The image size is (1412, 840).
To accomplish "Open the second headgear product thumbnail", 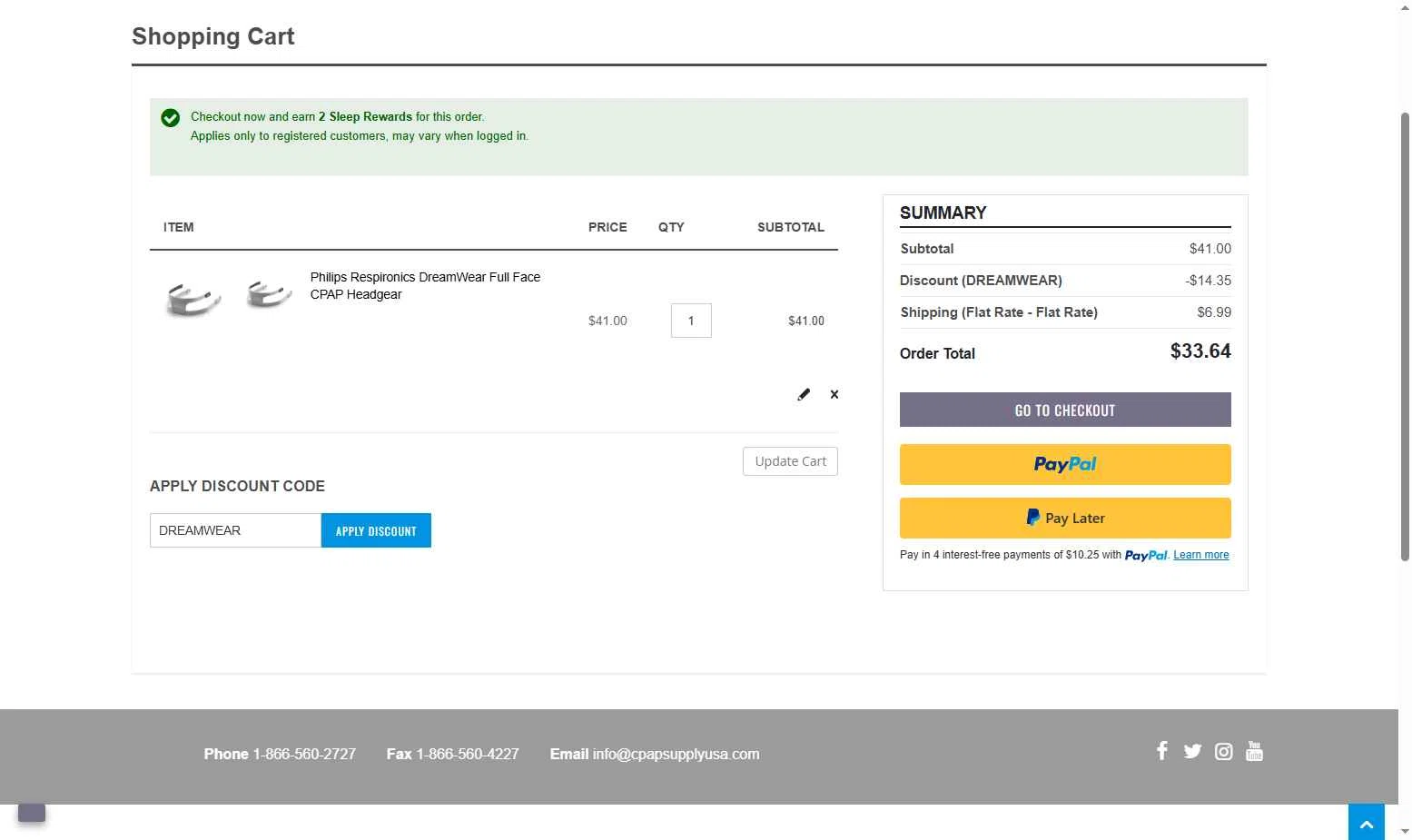I will [x=269, y=293].
